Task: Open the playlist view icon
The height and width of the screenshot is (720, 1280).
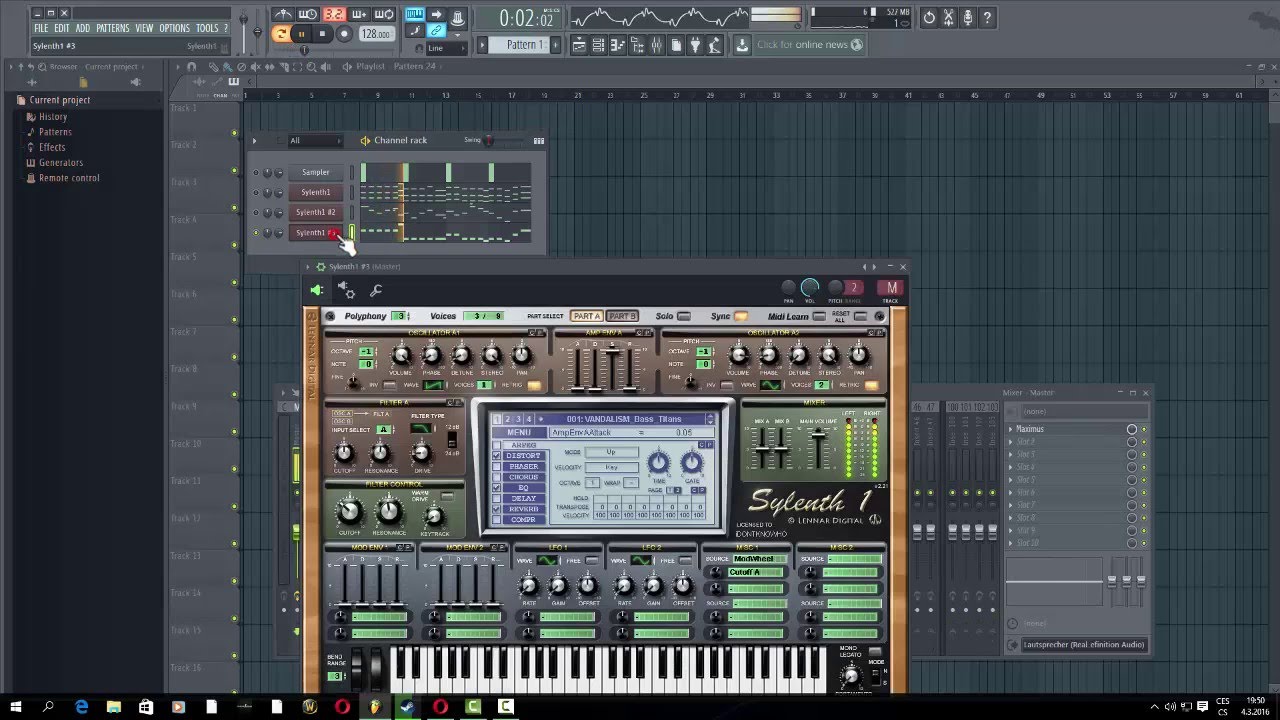Action: tap(579, 45)
